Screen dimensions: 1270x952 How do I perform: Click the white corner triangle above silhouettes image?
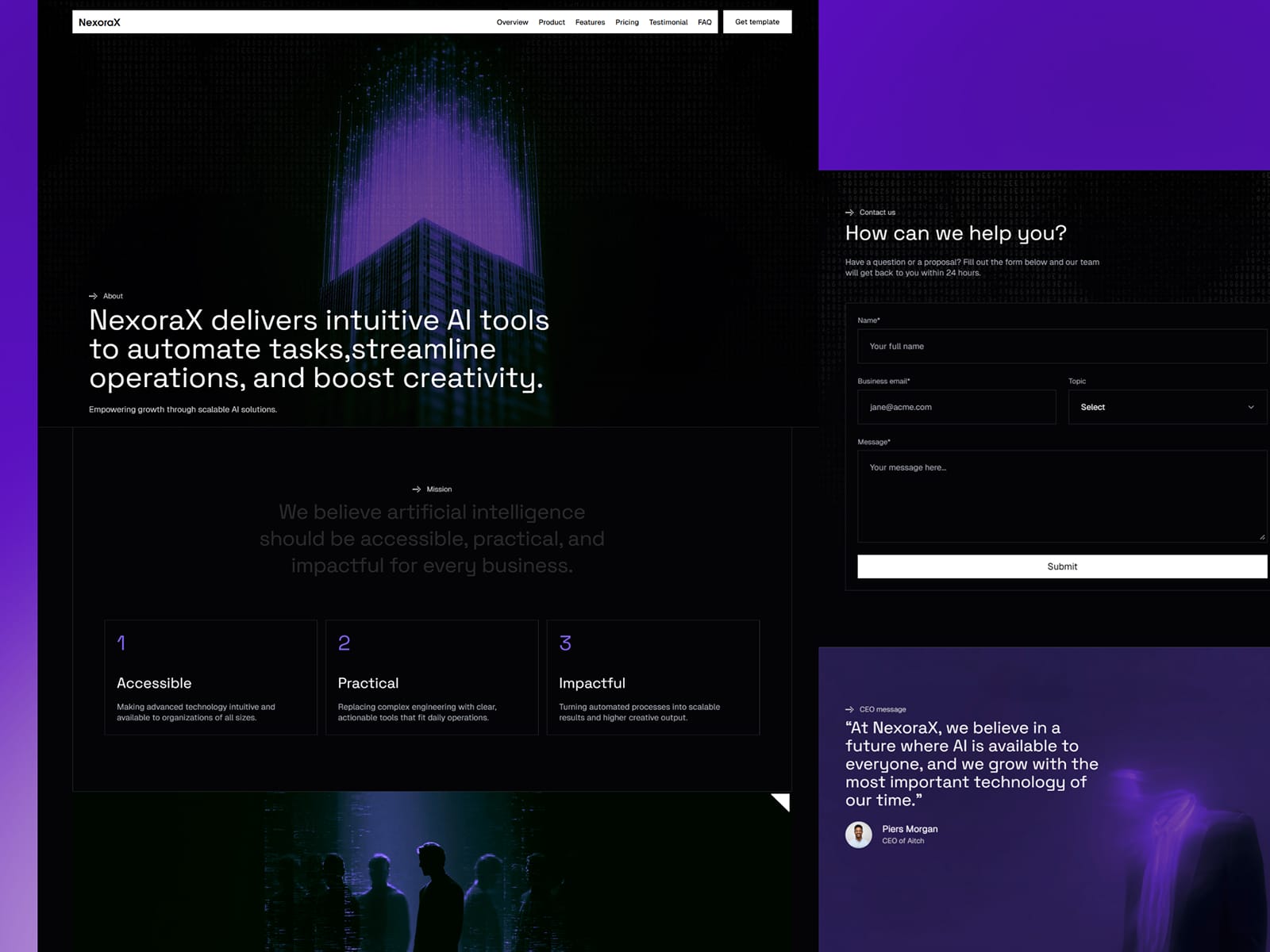[x=783, y=800]
